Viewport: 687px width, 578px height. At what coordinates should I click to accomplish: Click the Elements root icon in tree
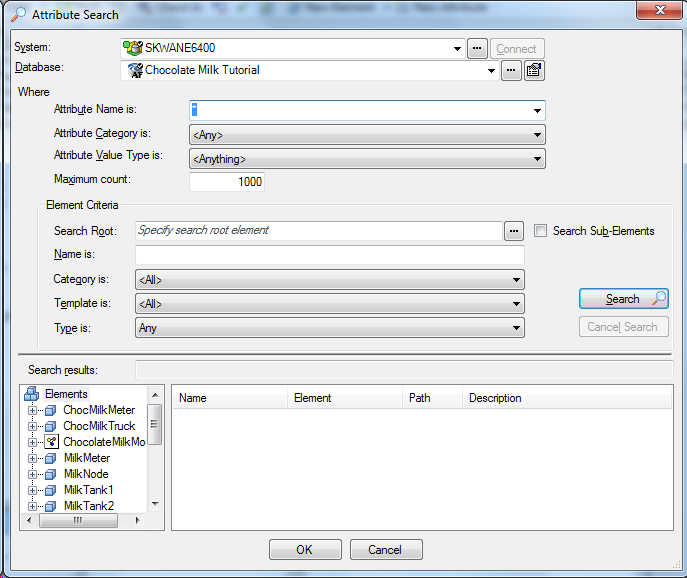click(x=31, y=394)
